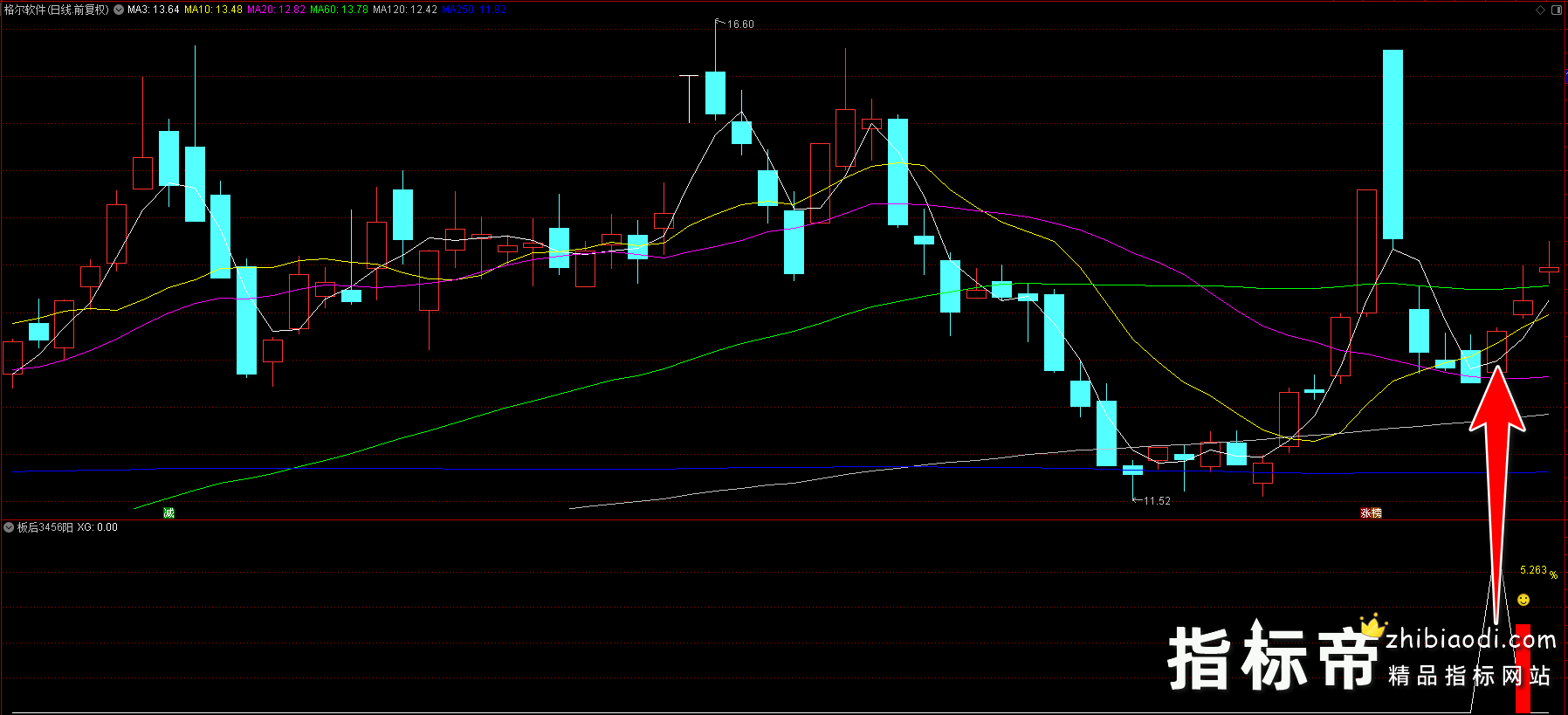Click the magenta MA20: 12.82 label
This screenshot has width=1568, height=715.
pos(276,10)
